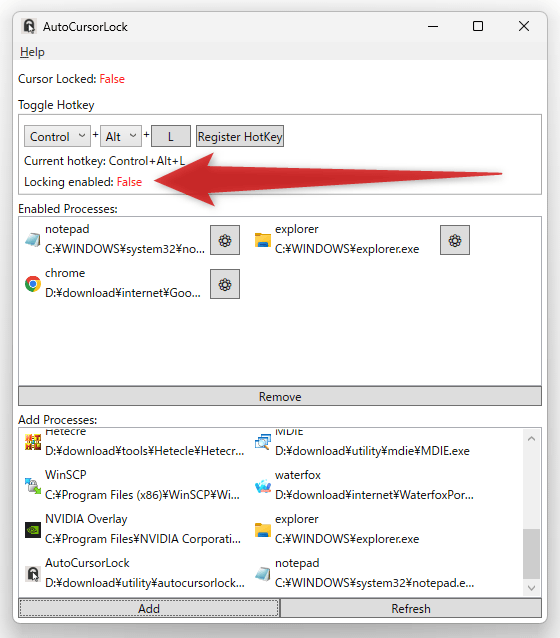Click the WinSCP icon in Add Processes
Screen dimensions: 560x638
click(x=33, y=485)
